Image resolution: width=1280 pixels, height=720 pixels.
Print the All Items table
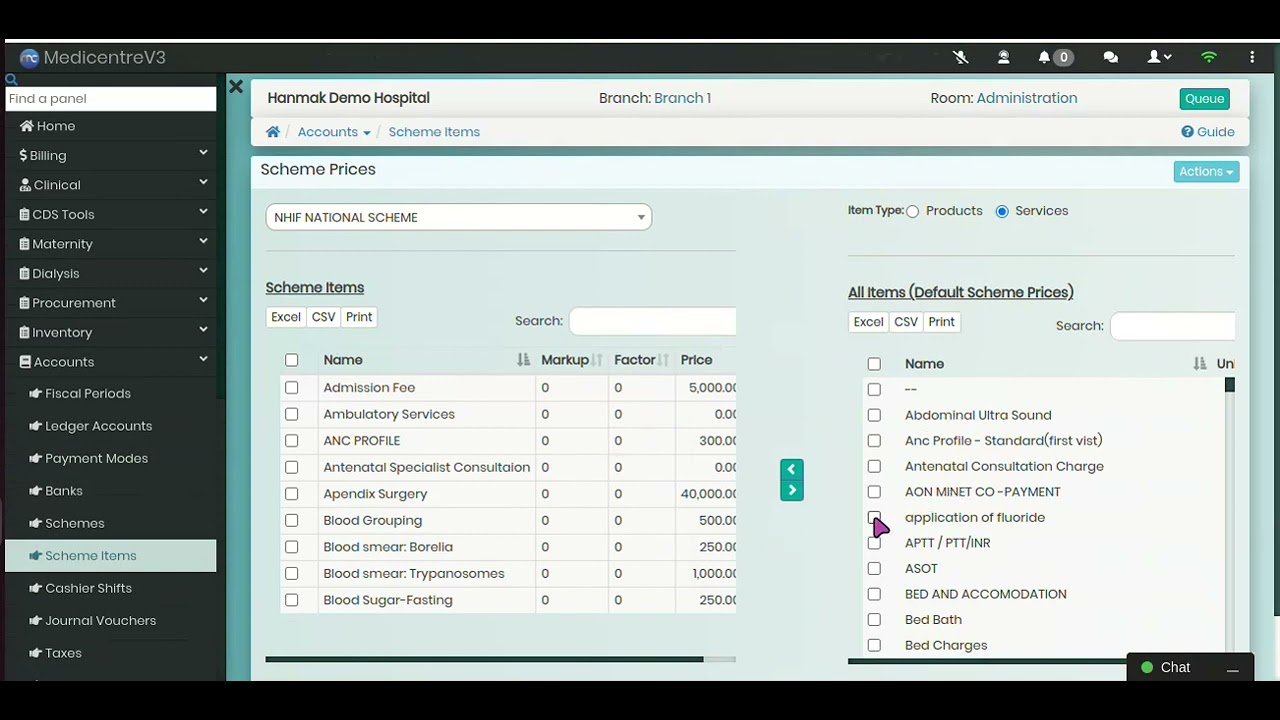pyautogui.click(x=941, y=322)
